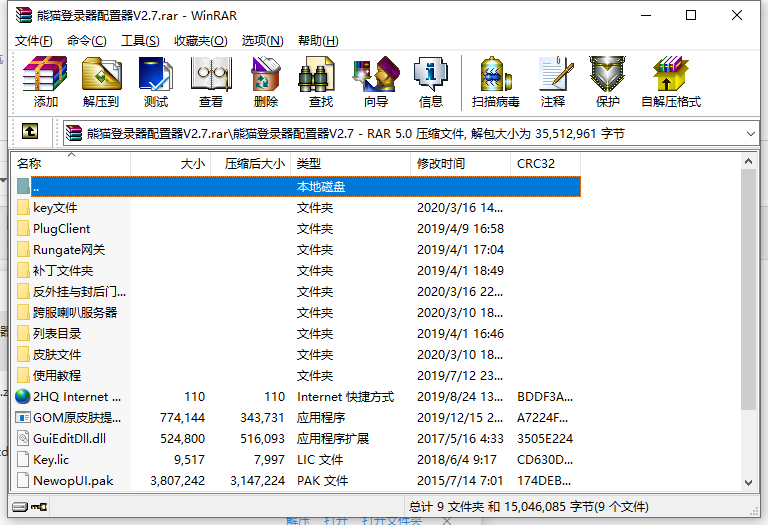Click the Comment (注释) toolbar icon
Viewport: 768px width, 525px height.
tap(556, 73)
